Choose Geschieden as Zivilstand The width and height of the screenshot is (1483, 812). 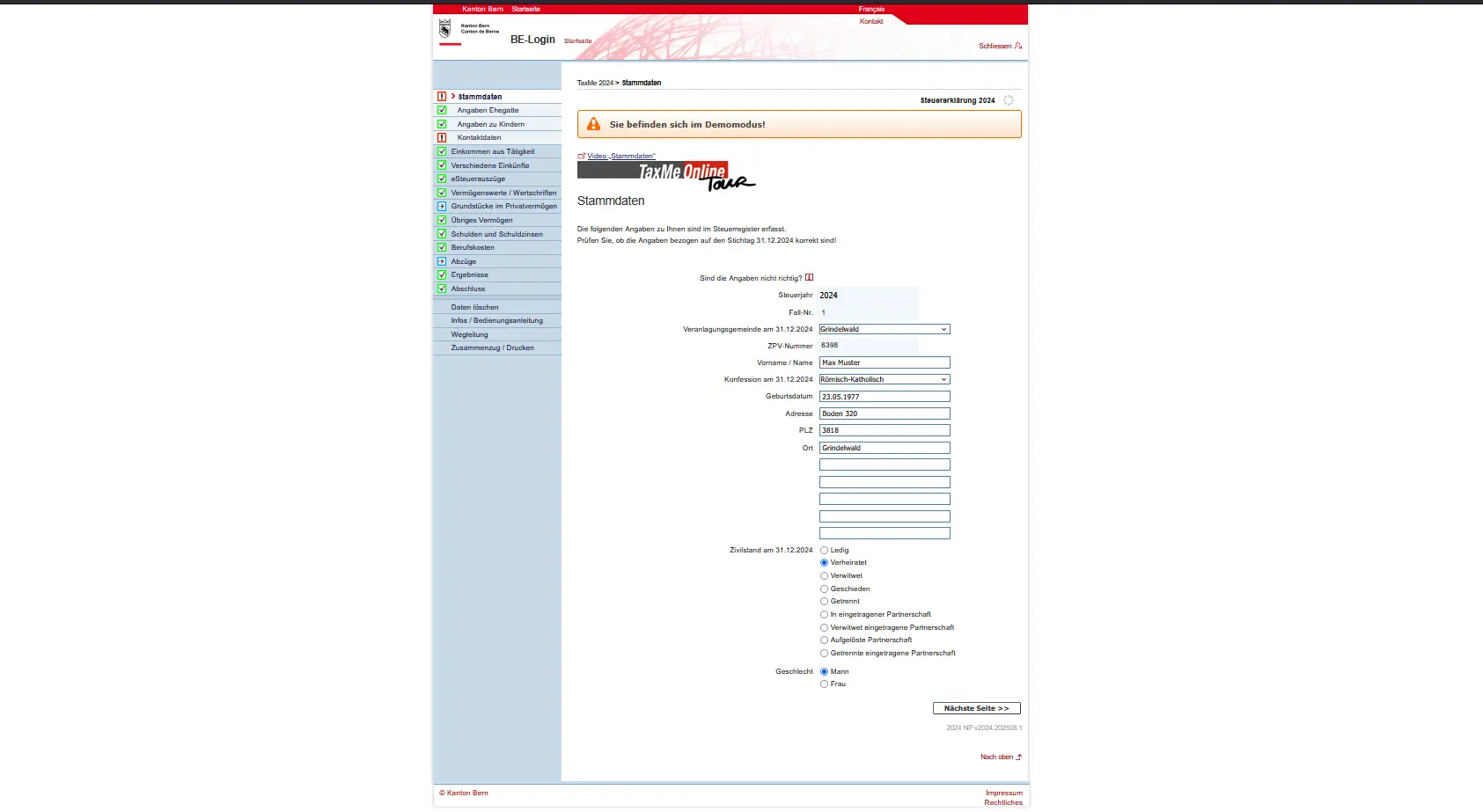(825, 589)
